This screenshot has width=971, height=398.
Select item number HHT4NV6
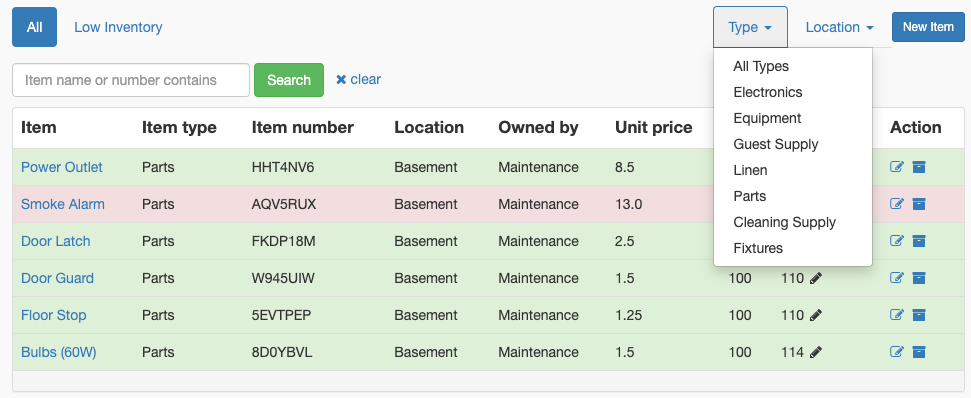[x=283, y=167]
